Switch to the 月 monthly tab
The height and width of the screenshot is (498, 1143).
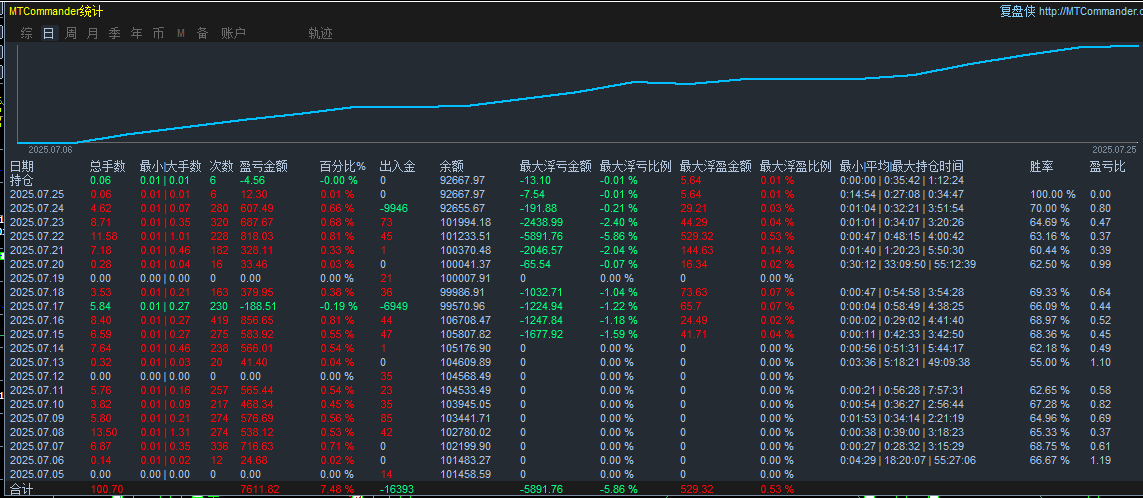pos(93,33)
